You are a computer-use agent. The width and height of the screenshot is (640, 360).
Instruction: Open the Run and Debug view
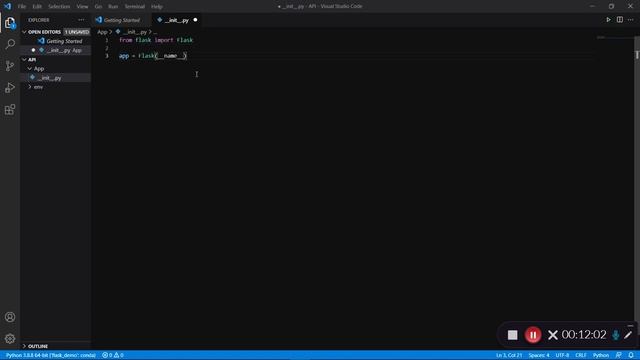tap(10, 88)
